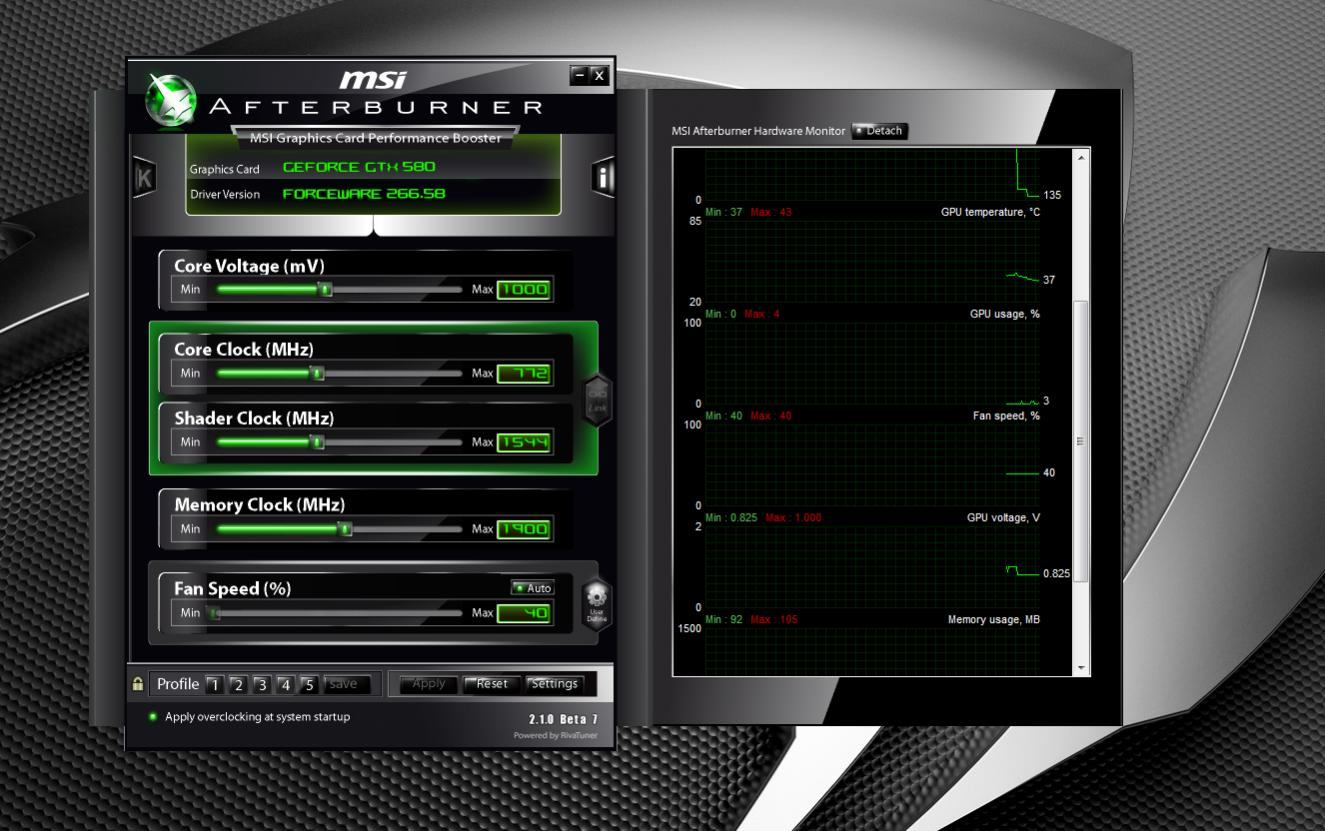Click the GPU temperature graph label

990,212
